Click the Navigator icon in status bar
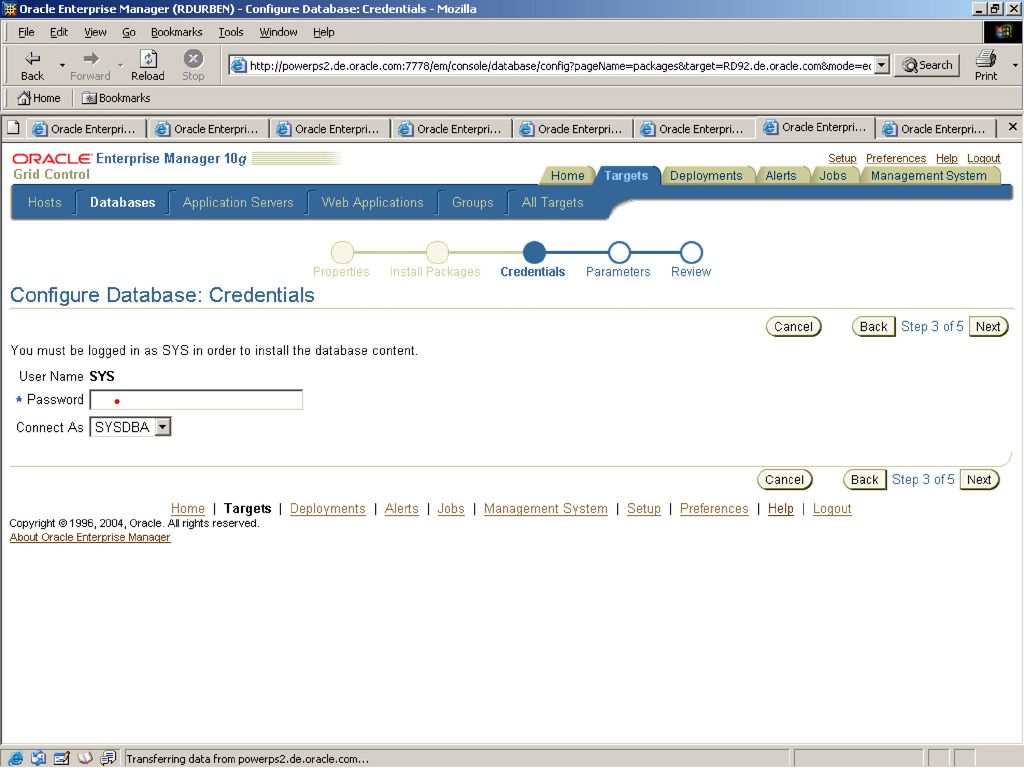1024x768 pixels. coord(15,758)
